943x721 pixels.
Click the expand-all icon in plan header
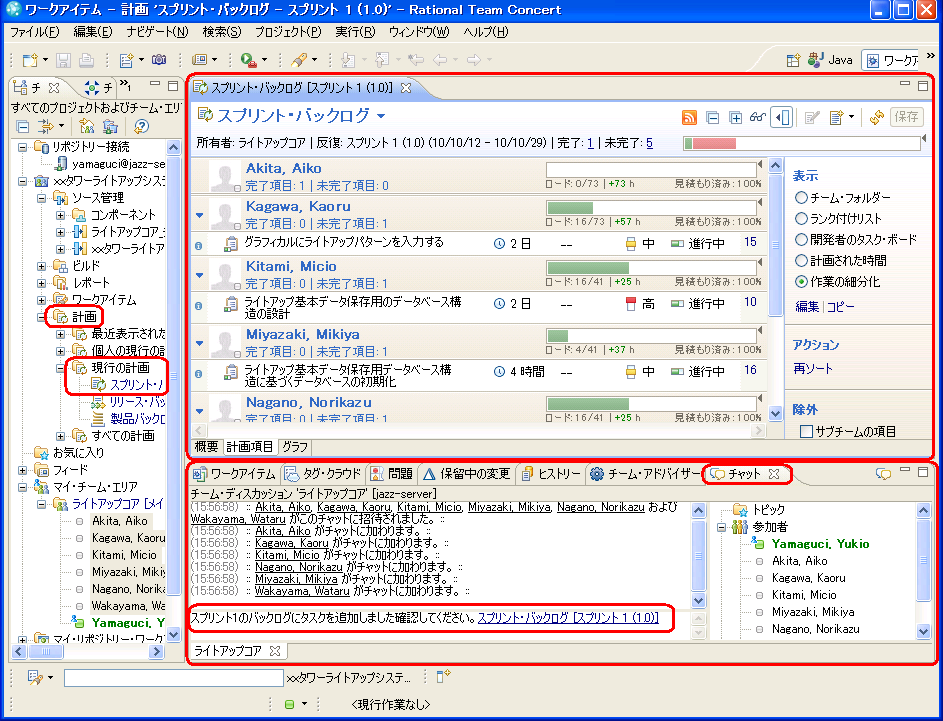tap(735, 117)
